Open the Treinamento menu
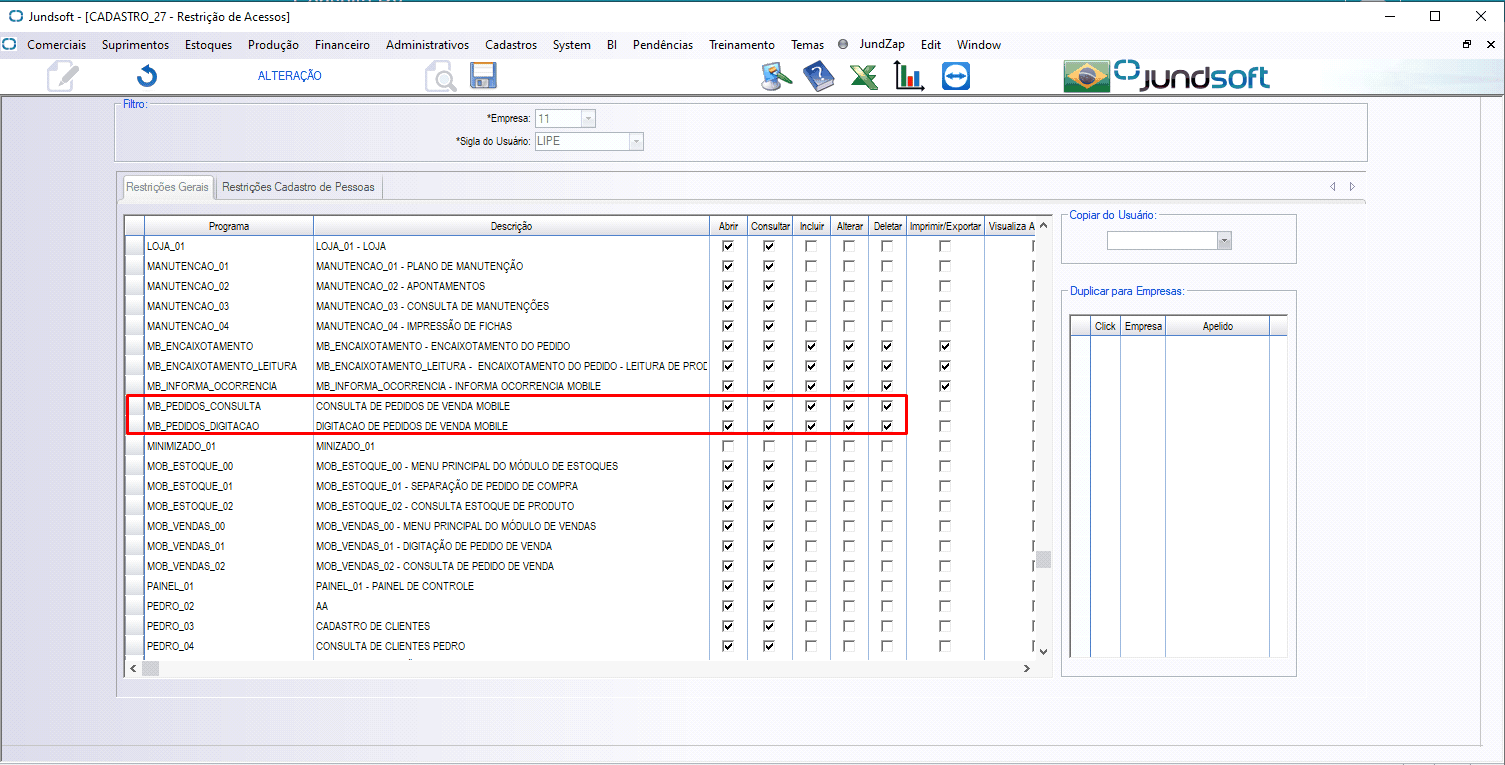Screen dimensions: 1505x765 click(742, 45)
